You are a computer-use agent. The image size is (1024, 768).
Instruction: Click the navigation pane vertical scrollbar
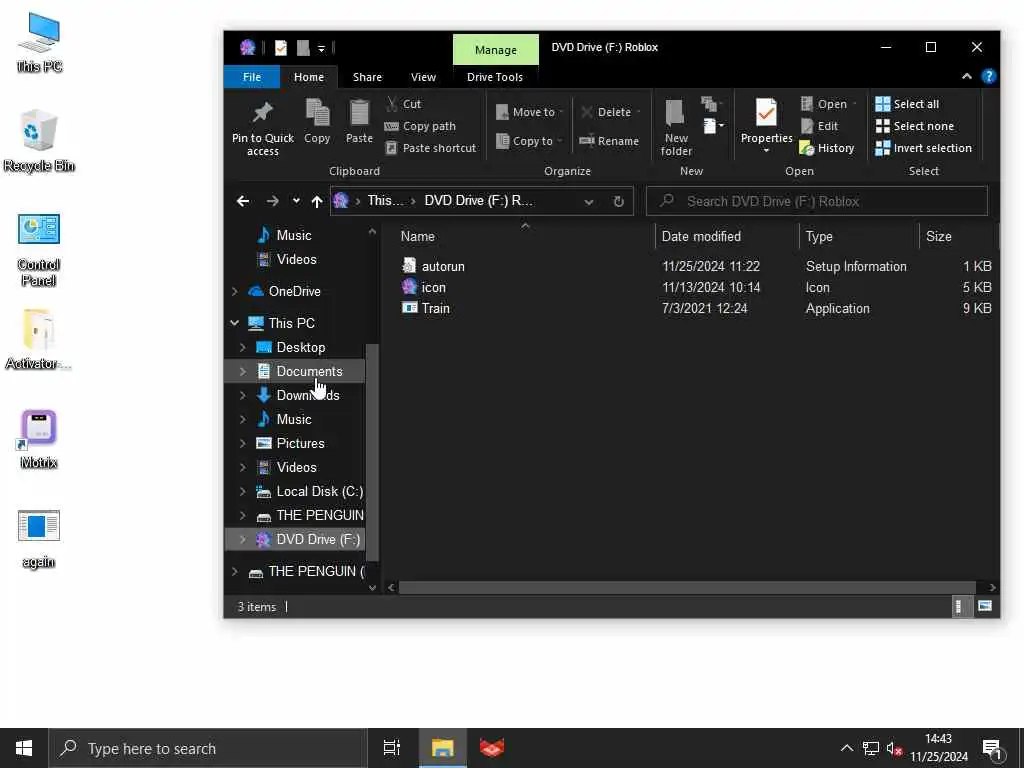[x=372, y=452]
